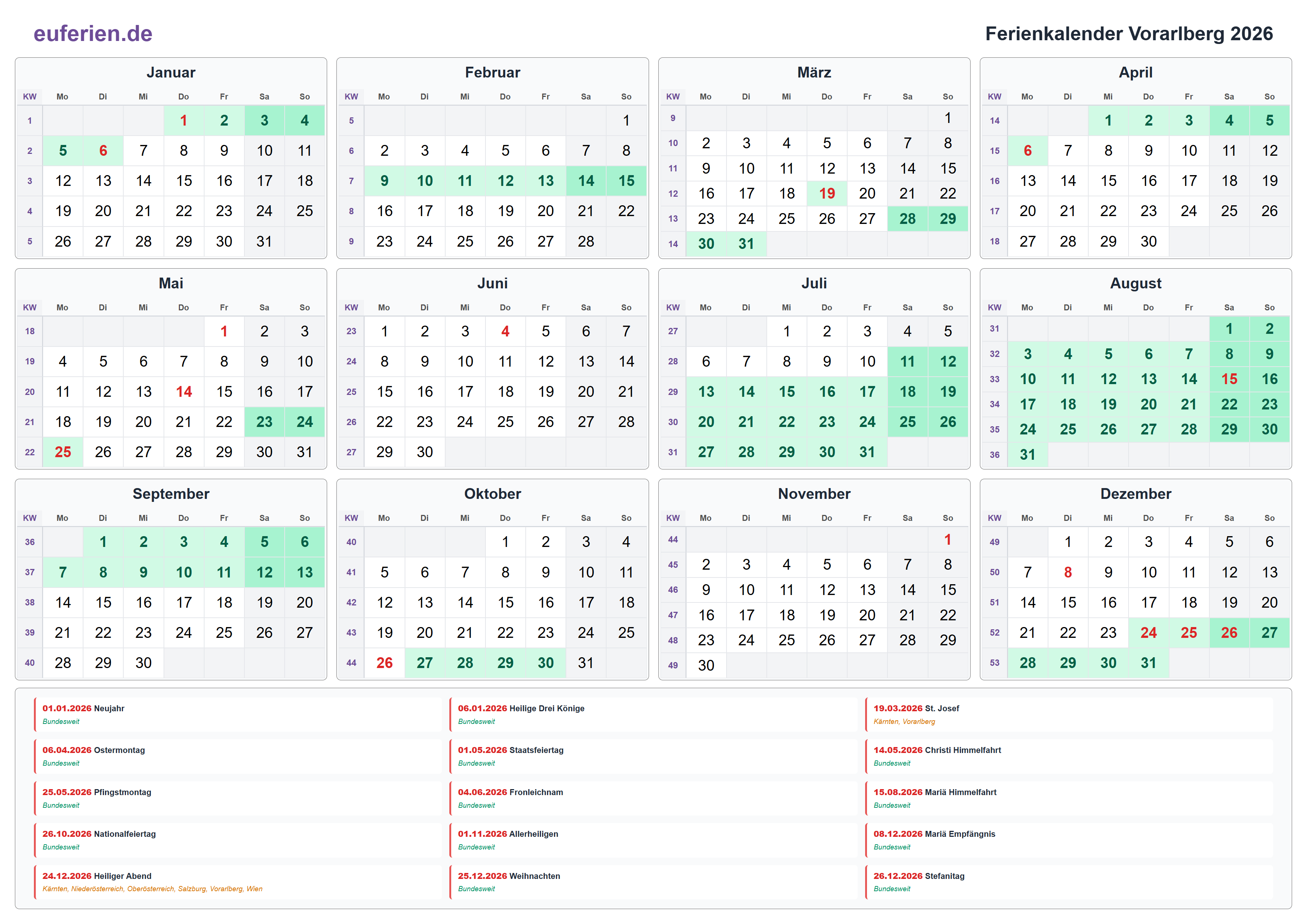Select the Dezember month heading
The height and width of the screenshot is (924, 1307).
(x=1136, y=494)
